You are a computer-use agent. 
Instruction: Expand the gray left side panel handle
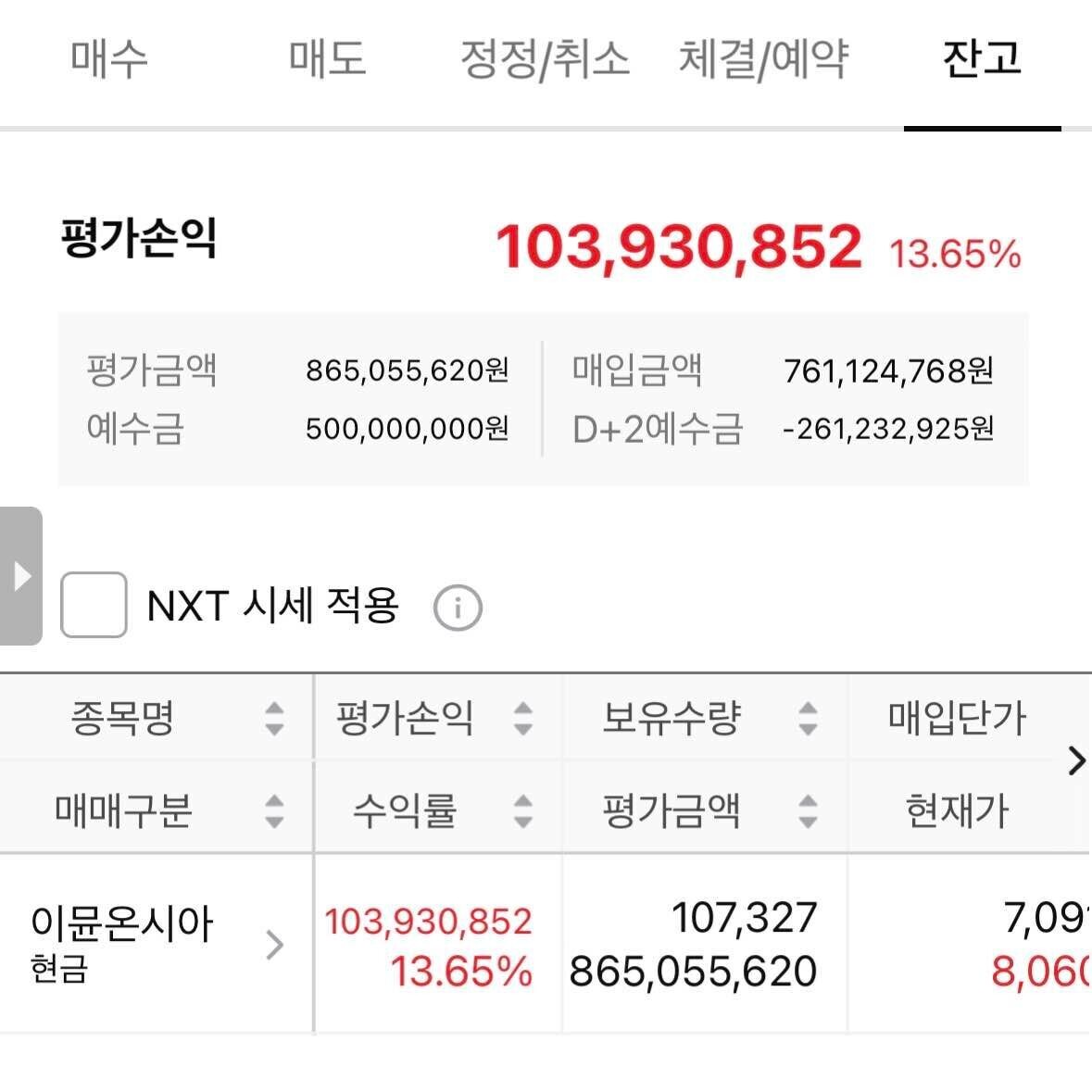click(x=20, y=576)
